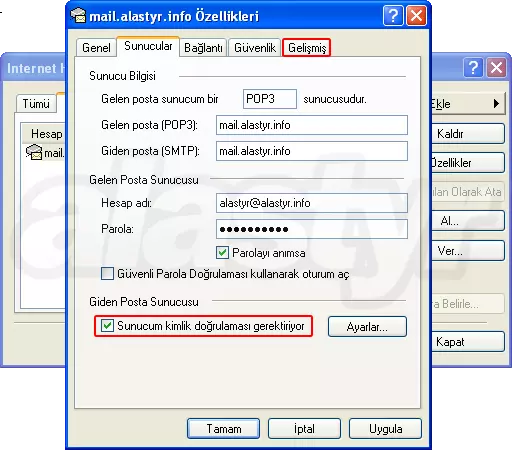The image size is (512, 450).
Task: Click the Özellikler button in the background window
Action: click(468, 163)
